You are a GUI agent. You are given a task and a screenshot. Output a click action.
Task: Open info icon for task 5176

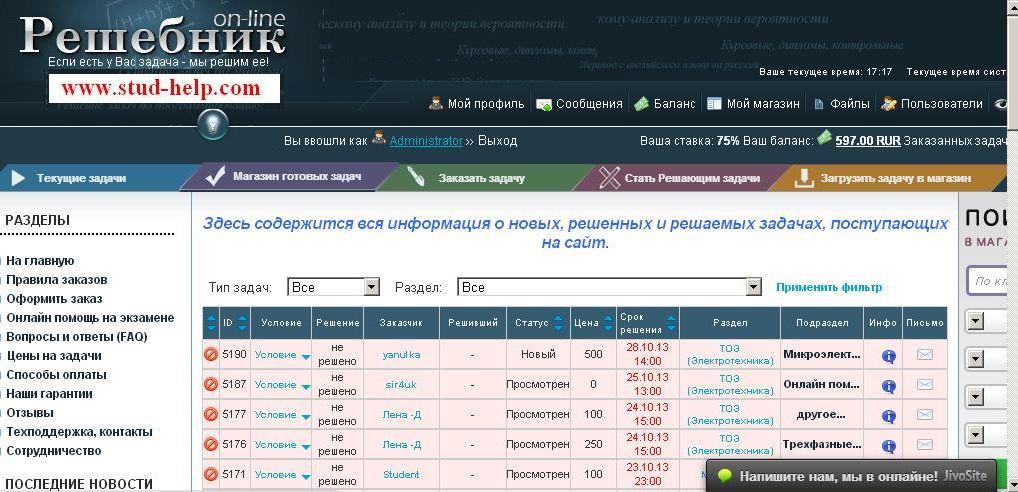pyautogui.click(x=889, y=446)
